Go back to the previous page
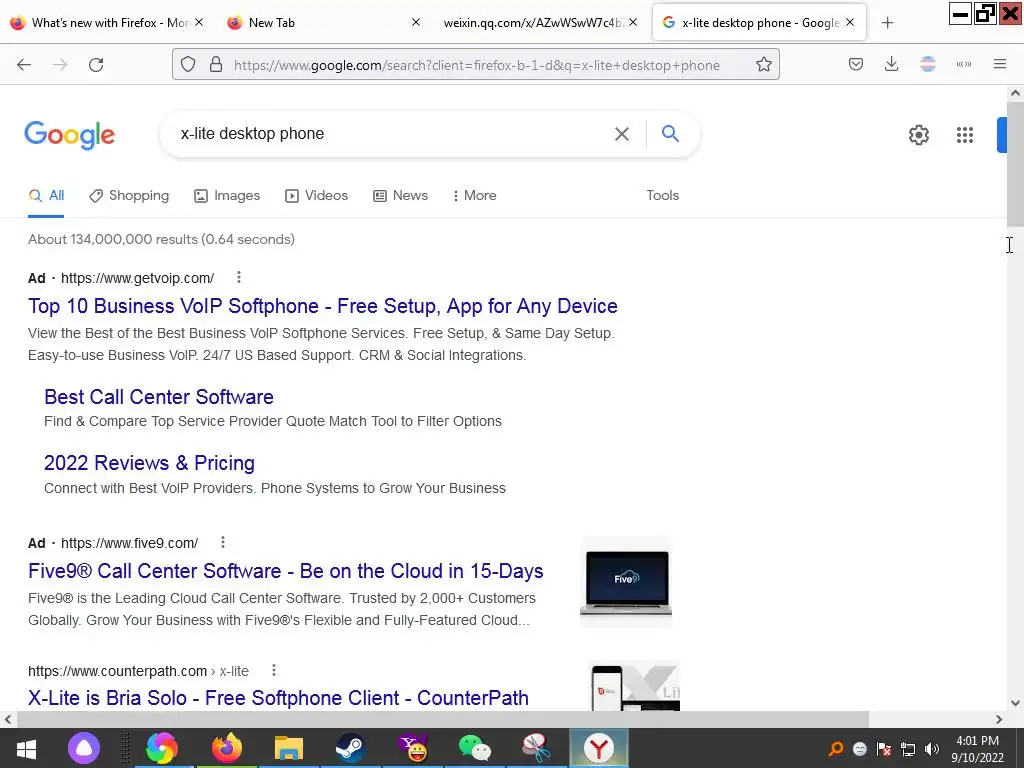Viewport: 1024px width, 768px height. point(24,65)
